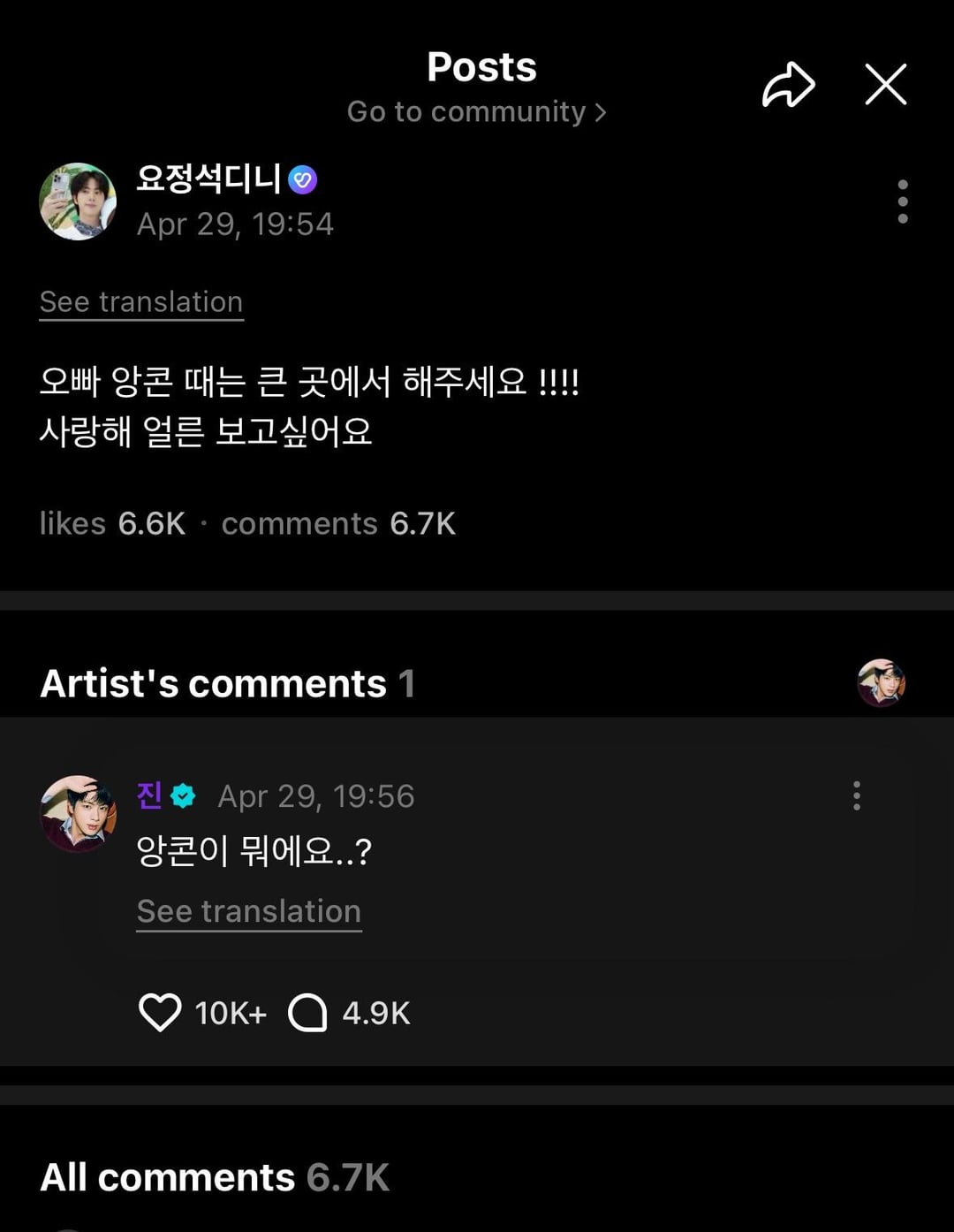Tap the artist's avatar beside the comment
The image size is (954, 1232).
79,814
